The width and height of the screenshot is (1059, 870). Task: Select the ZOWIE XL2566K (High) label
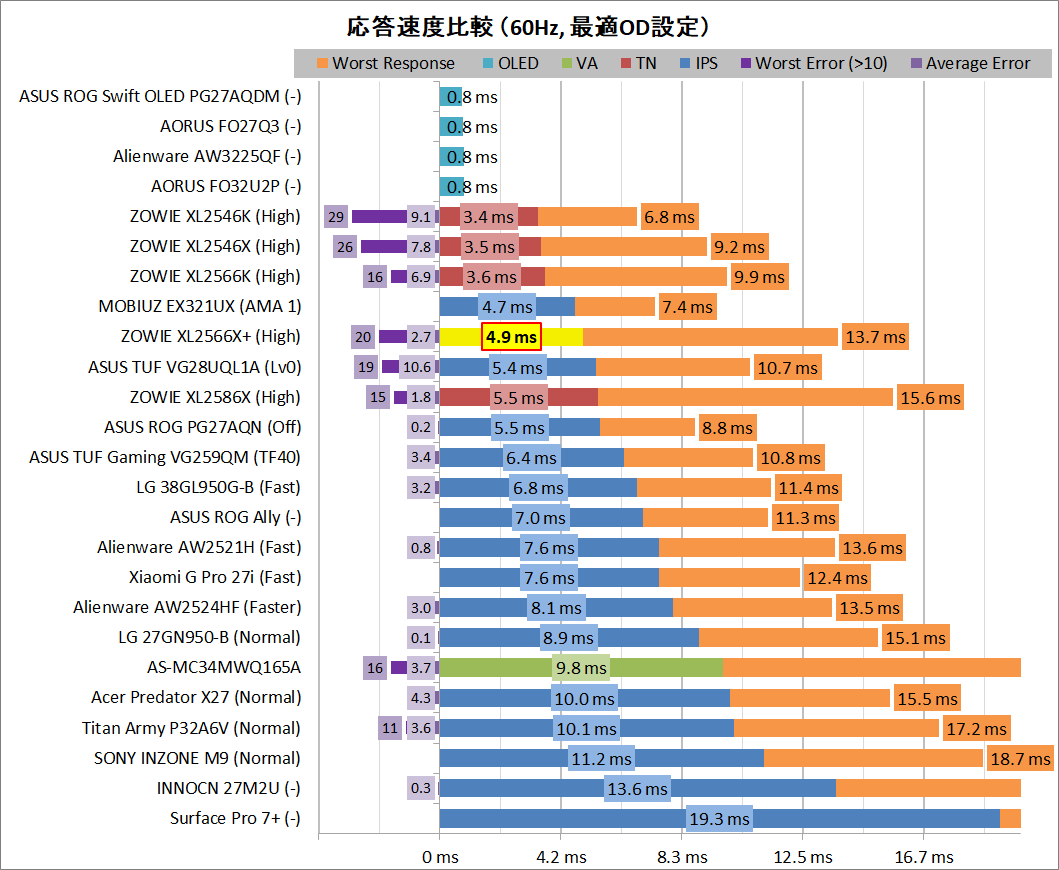coord(215,276)
